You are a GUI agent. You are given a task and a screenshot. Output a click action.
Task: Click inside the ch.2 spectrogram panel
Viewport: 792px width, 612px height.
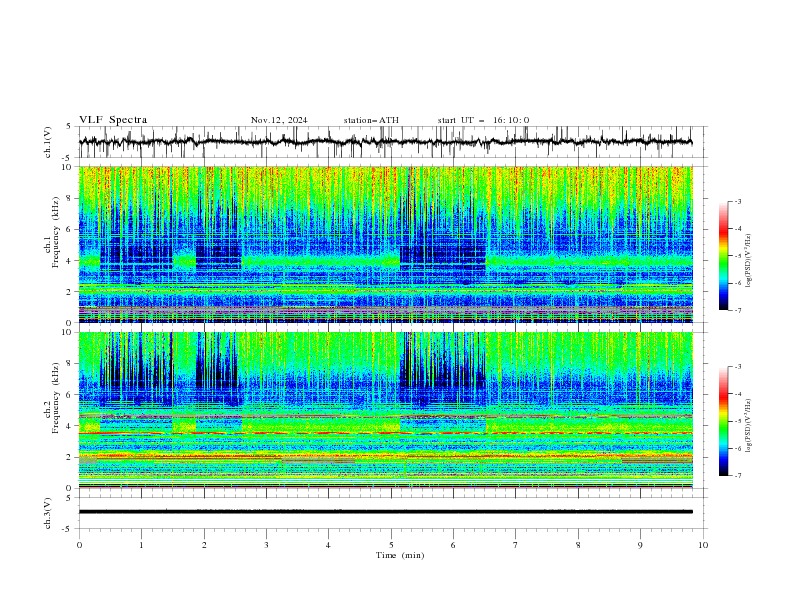pyautogui.click(x=385, y=410)
